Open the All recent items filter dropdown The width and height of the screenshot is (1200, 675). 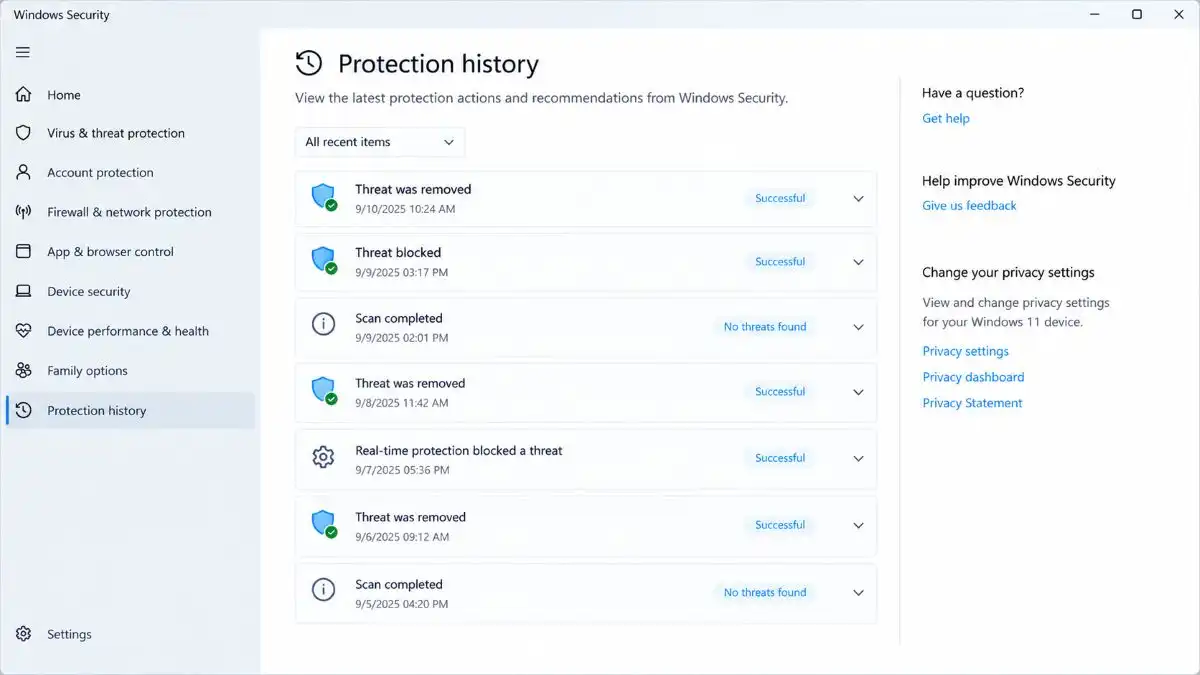point(380,142)
